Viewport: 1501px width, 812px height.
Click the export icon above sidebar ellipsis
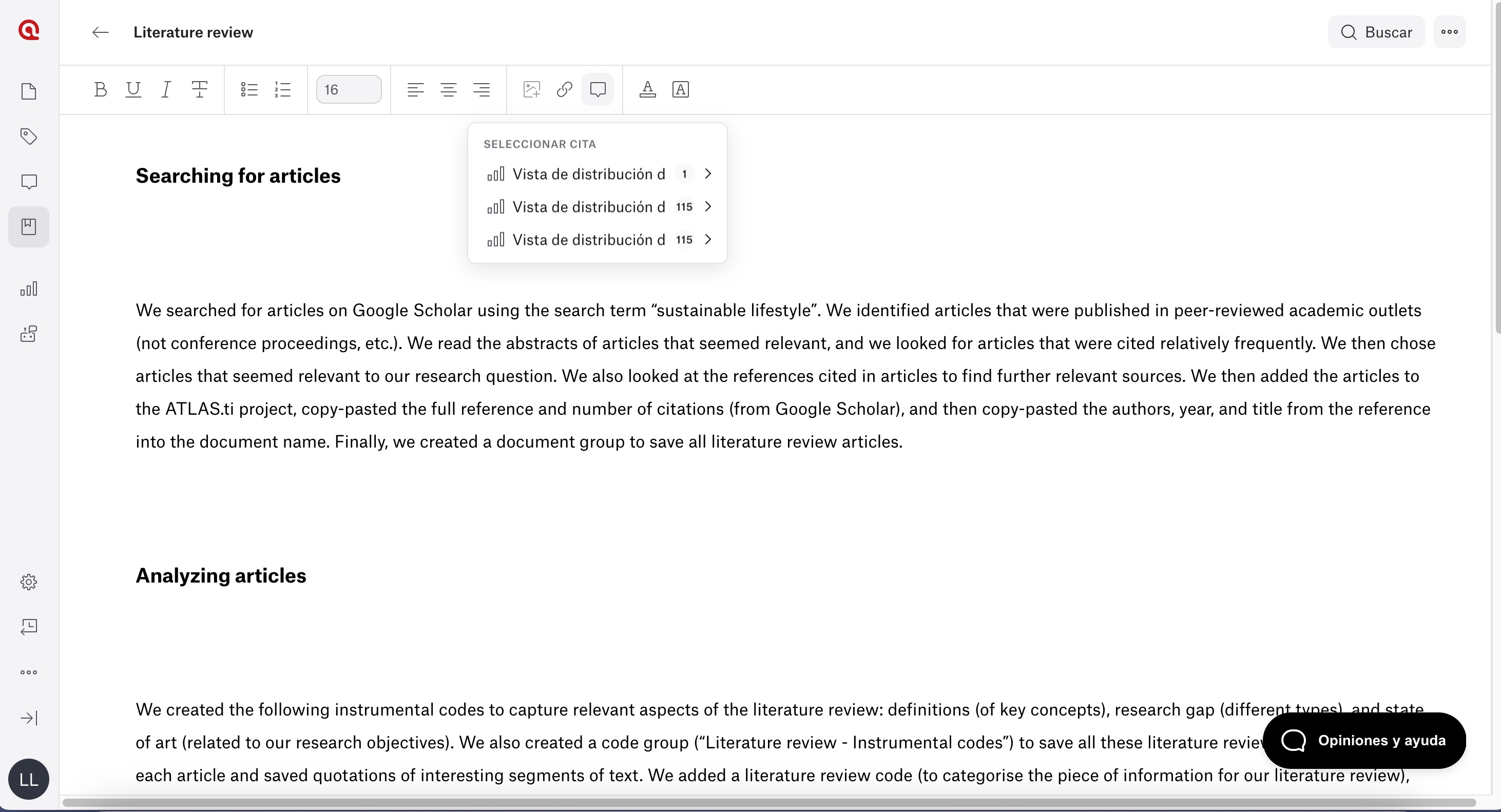pyautogui.click(x=29, y=627)
